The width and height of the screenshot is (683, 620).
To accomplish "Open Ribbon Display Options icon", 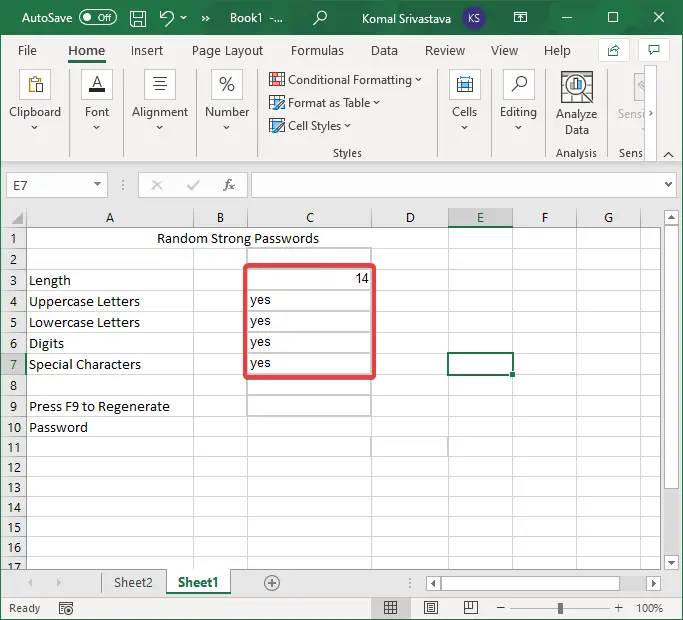I will 520,17.
